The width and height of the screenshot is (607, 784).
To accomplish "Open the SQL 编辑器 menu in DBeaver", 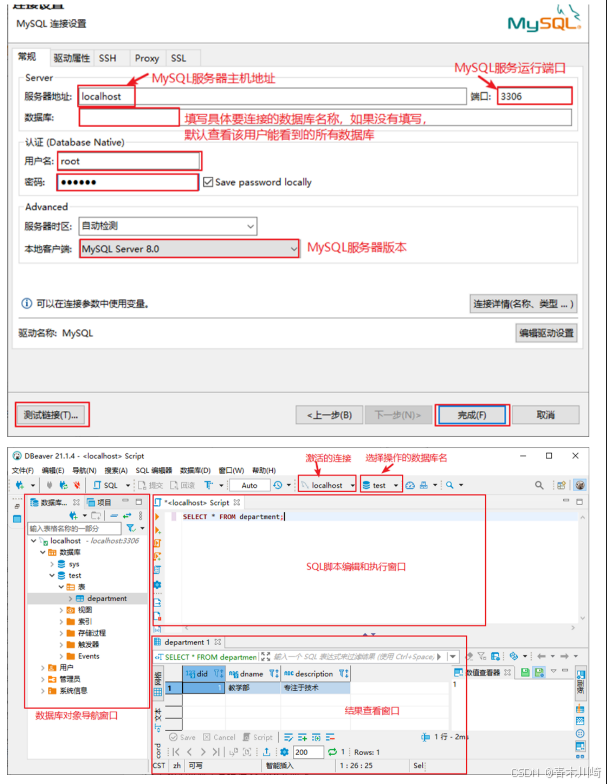I will tap(154, 470).
